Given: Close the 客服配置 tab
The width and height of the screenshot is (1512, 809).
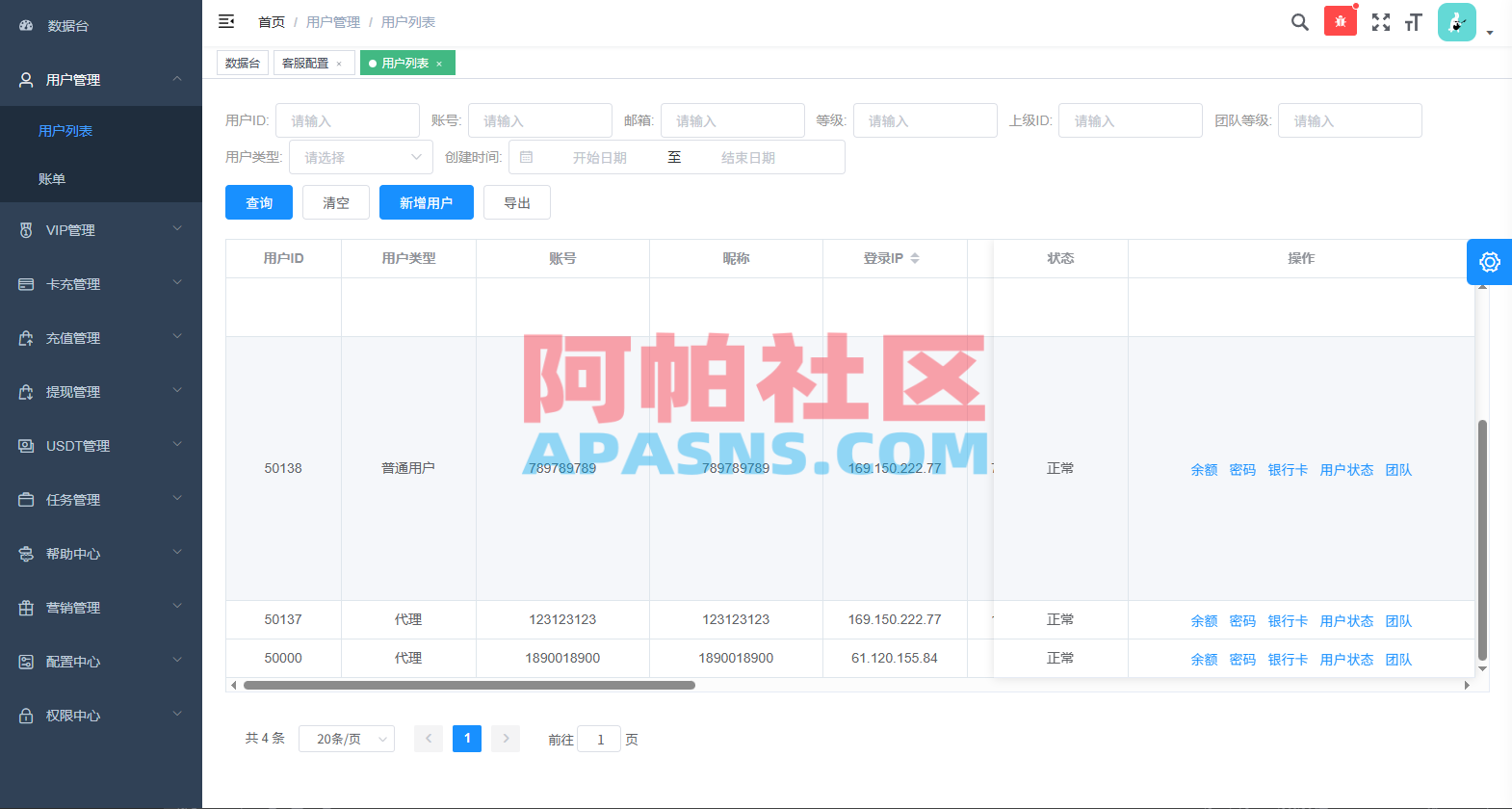Looking at the screenshot, I should [339, 64].
